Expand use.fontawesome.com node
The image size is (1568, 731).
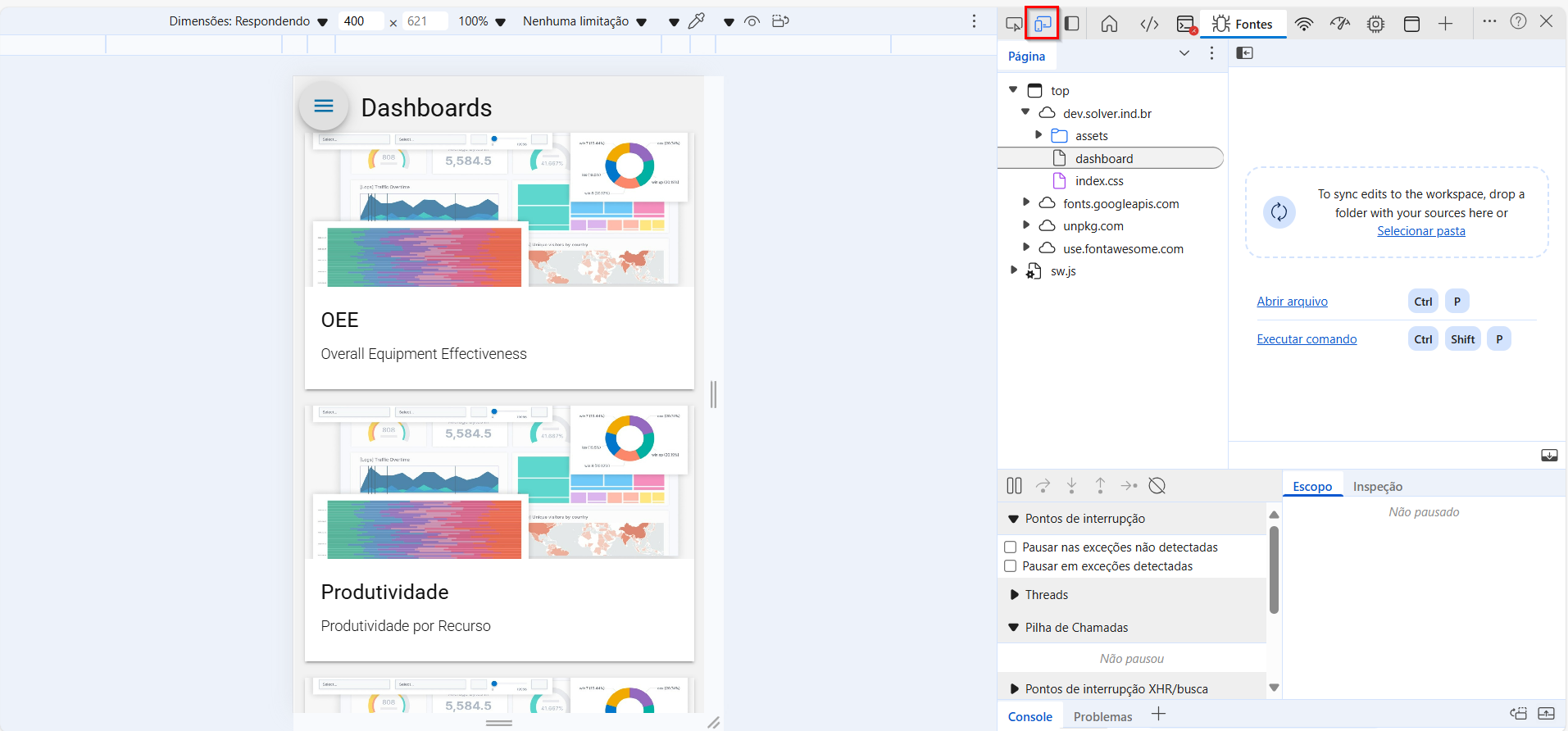click(x=1025, y=247)
